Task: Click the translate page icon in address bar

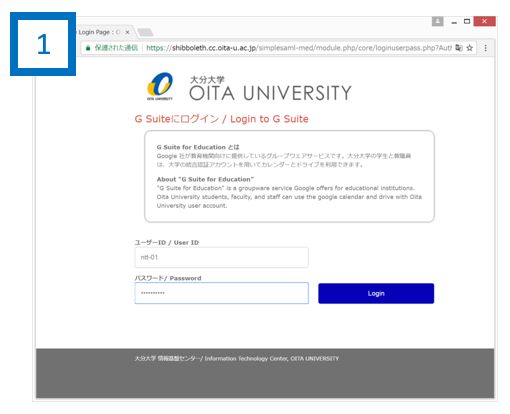Action: 459,48
